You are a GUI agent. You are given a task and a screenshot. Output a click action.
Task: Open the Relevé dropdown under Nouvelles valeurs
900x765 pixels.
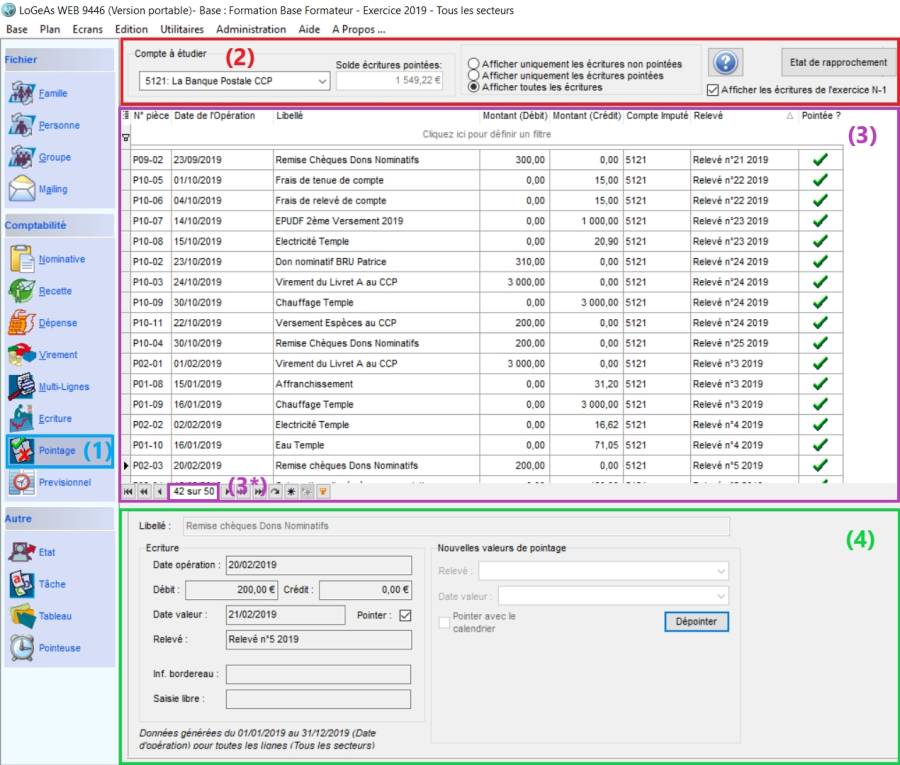click(x=721, y=571)
